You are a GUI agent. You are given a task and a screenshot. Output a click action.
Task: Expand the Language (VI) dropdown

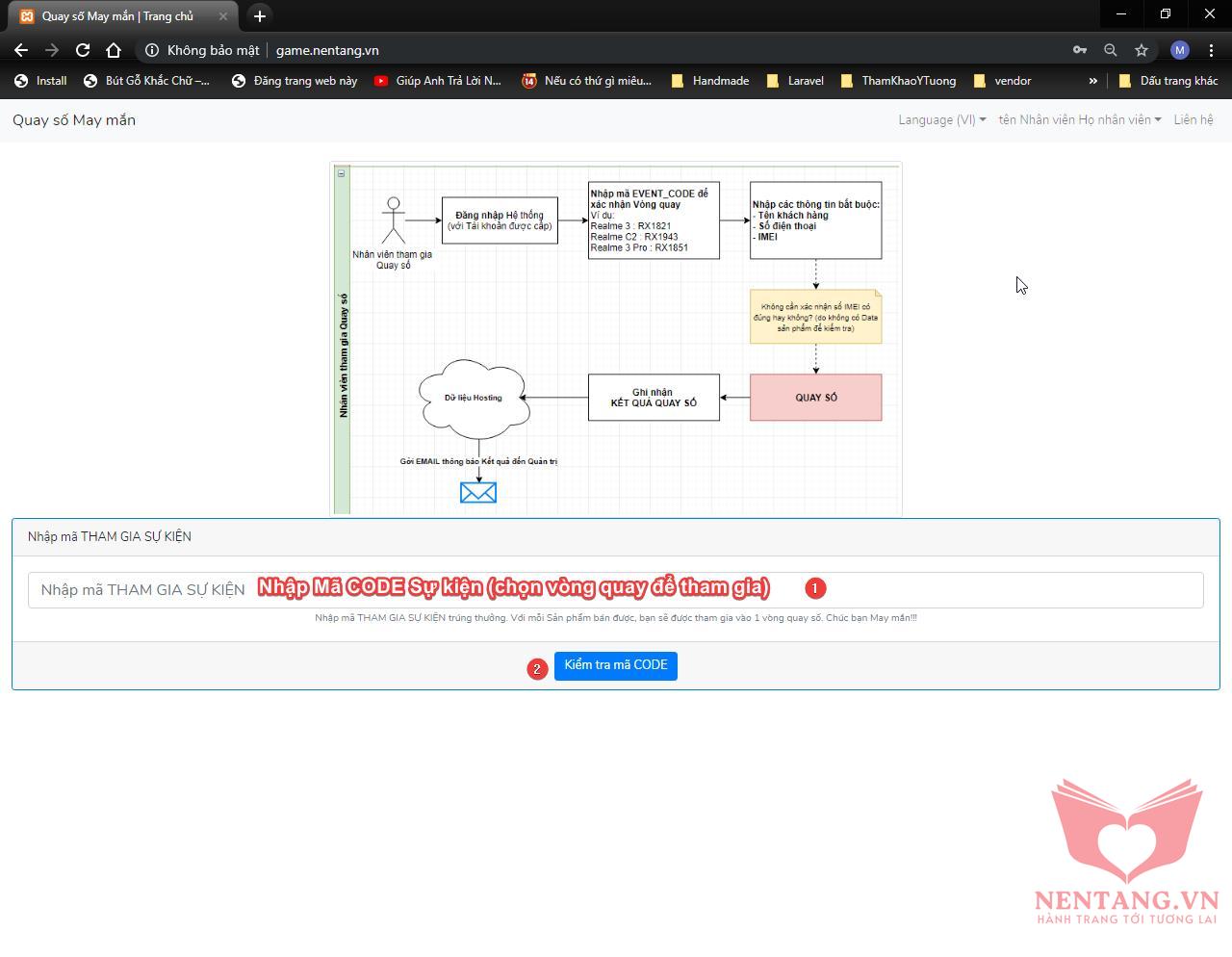(x=941, y=119)
